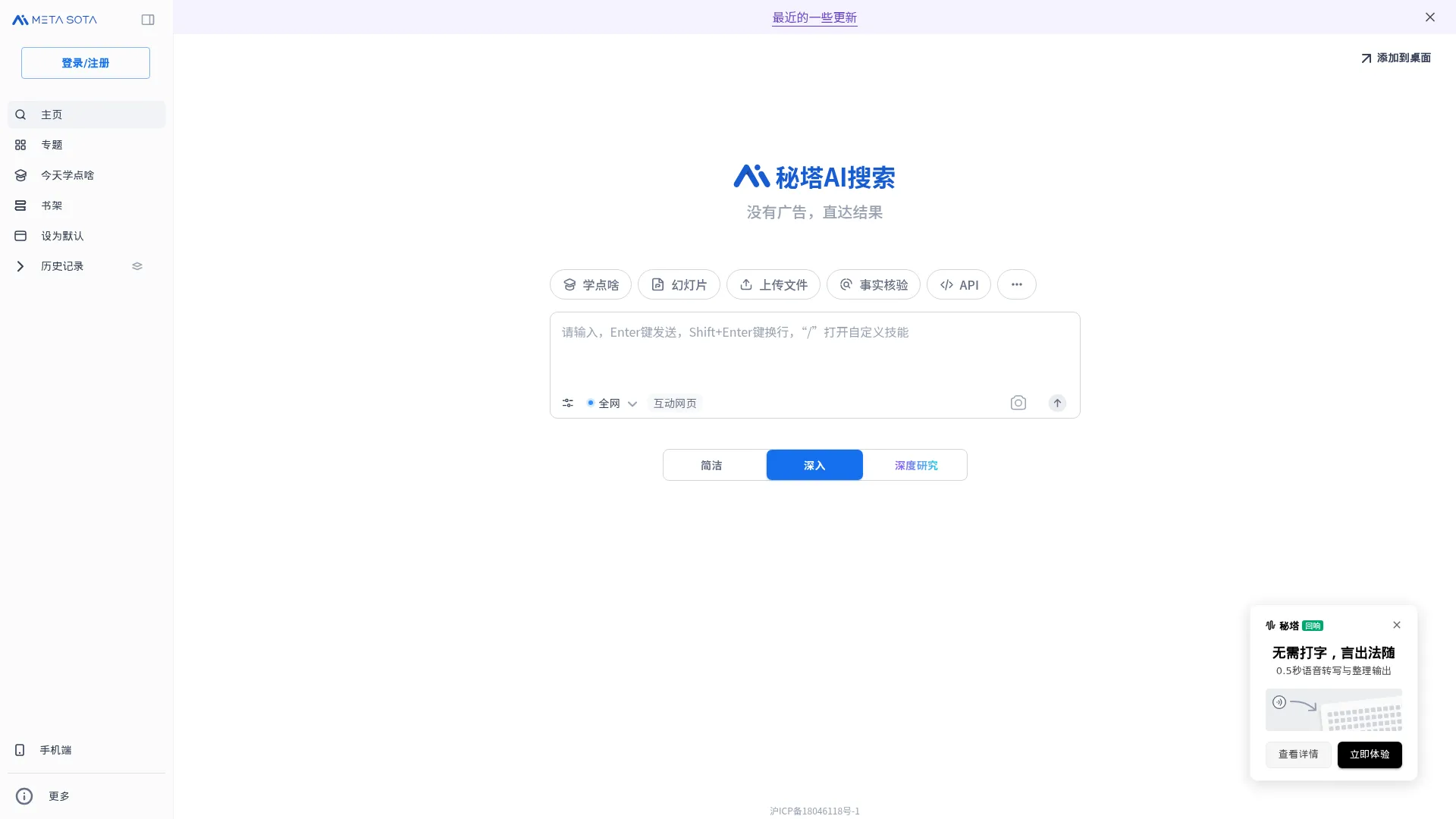Collapse the sidebar panel icon
Image resolution: width=1456 pixels, height=819 pixels.
[x=148, y=20]
